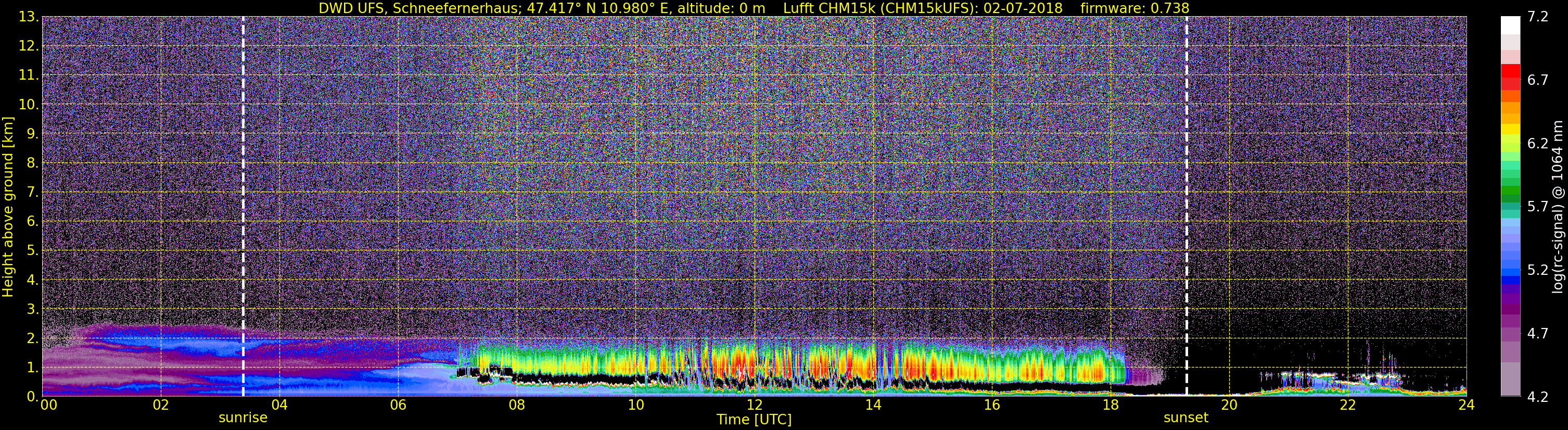Click the time axis tick label 16
1568x430 pixels.
991,406
